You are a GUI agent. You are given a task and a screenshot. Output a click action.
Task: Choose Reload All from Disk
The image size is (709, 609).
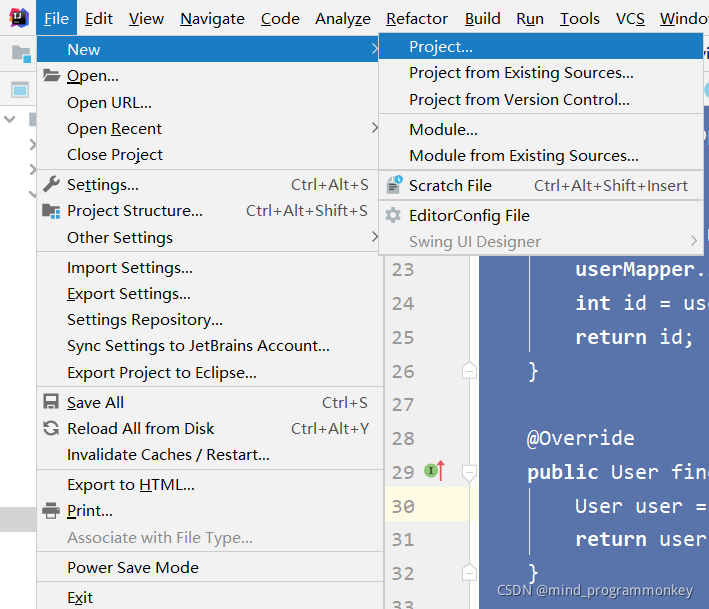point(210,429)
